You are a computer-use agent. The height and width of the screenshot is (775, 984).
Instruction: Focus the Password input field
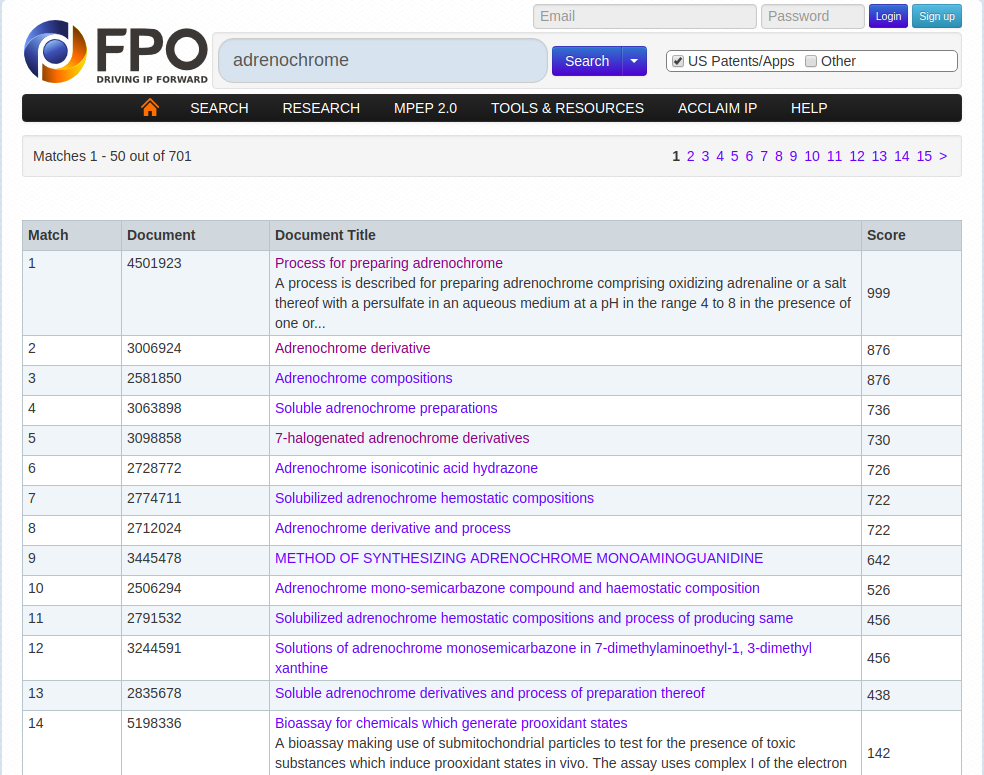(813, 16)
